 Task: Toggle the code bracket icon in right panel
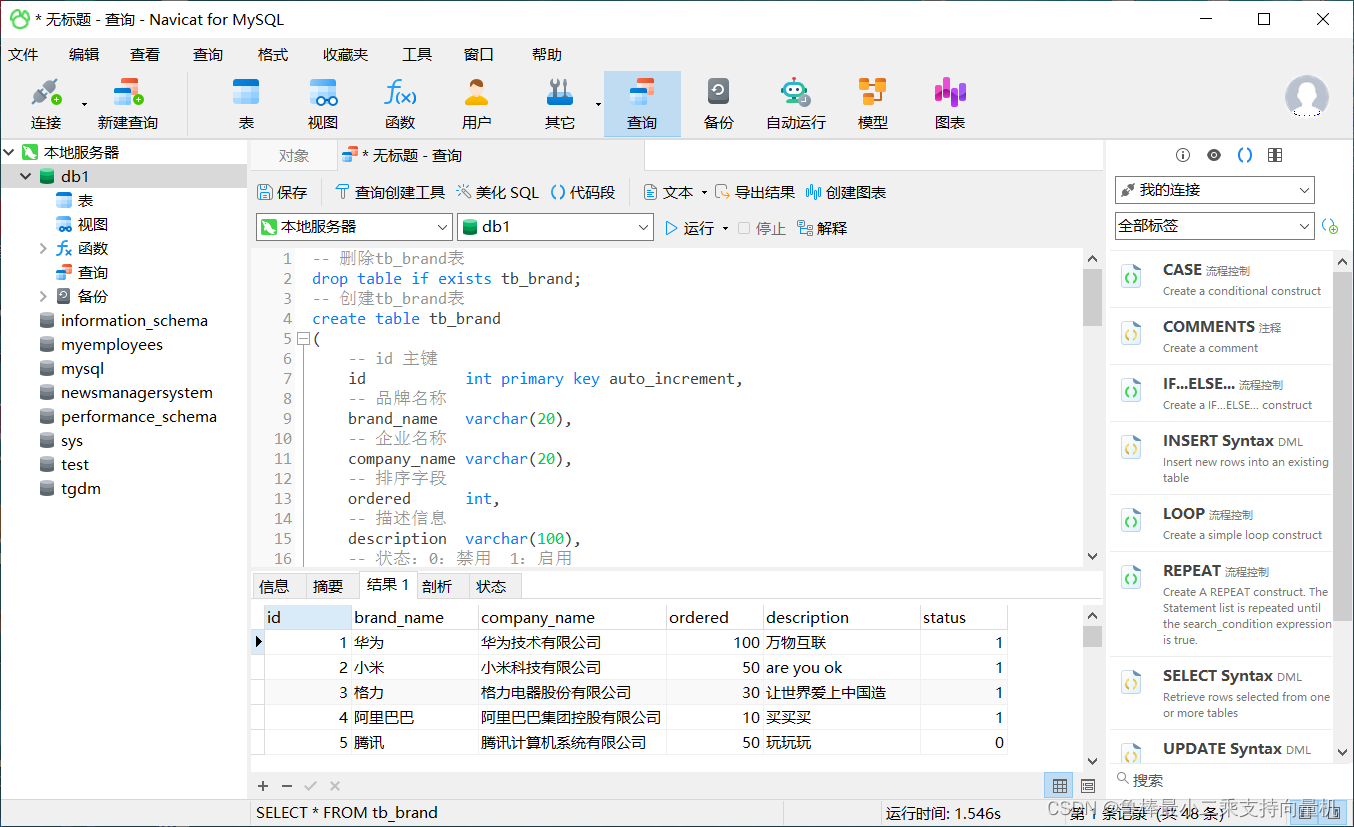(x=1243, y=155)
